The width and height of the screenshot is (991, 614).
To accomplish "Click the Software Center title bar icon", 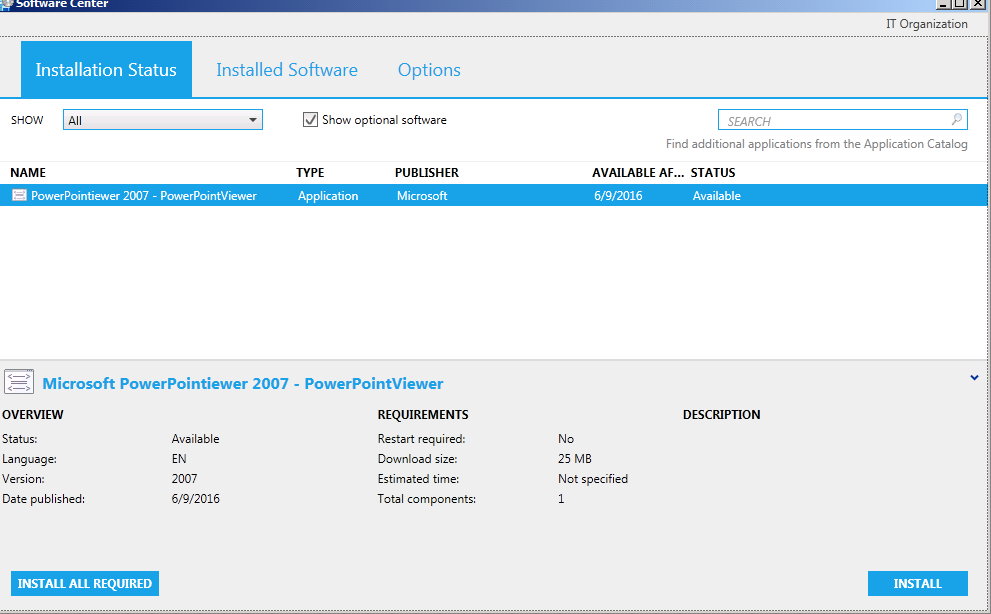I will tap(6, 4).
